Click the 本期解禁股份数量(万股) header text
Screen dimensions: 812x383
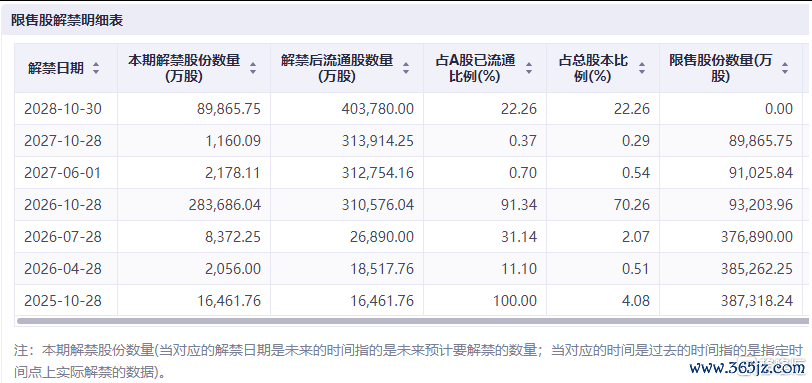coord(184,68)
